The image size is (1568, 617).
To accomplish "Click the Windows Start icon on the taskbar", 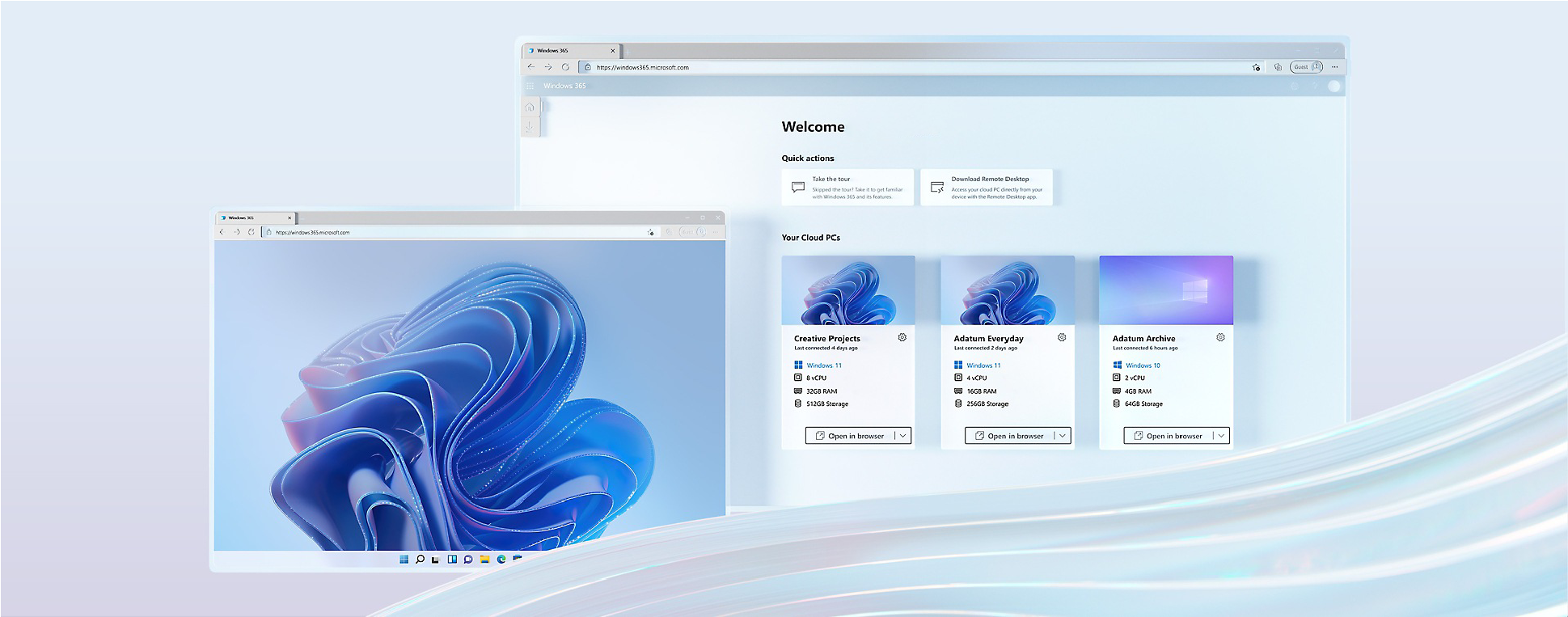I will (404, 559).
